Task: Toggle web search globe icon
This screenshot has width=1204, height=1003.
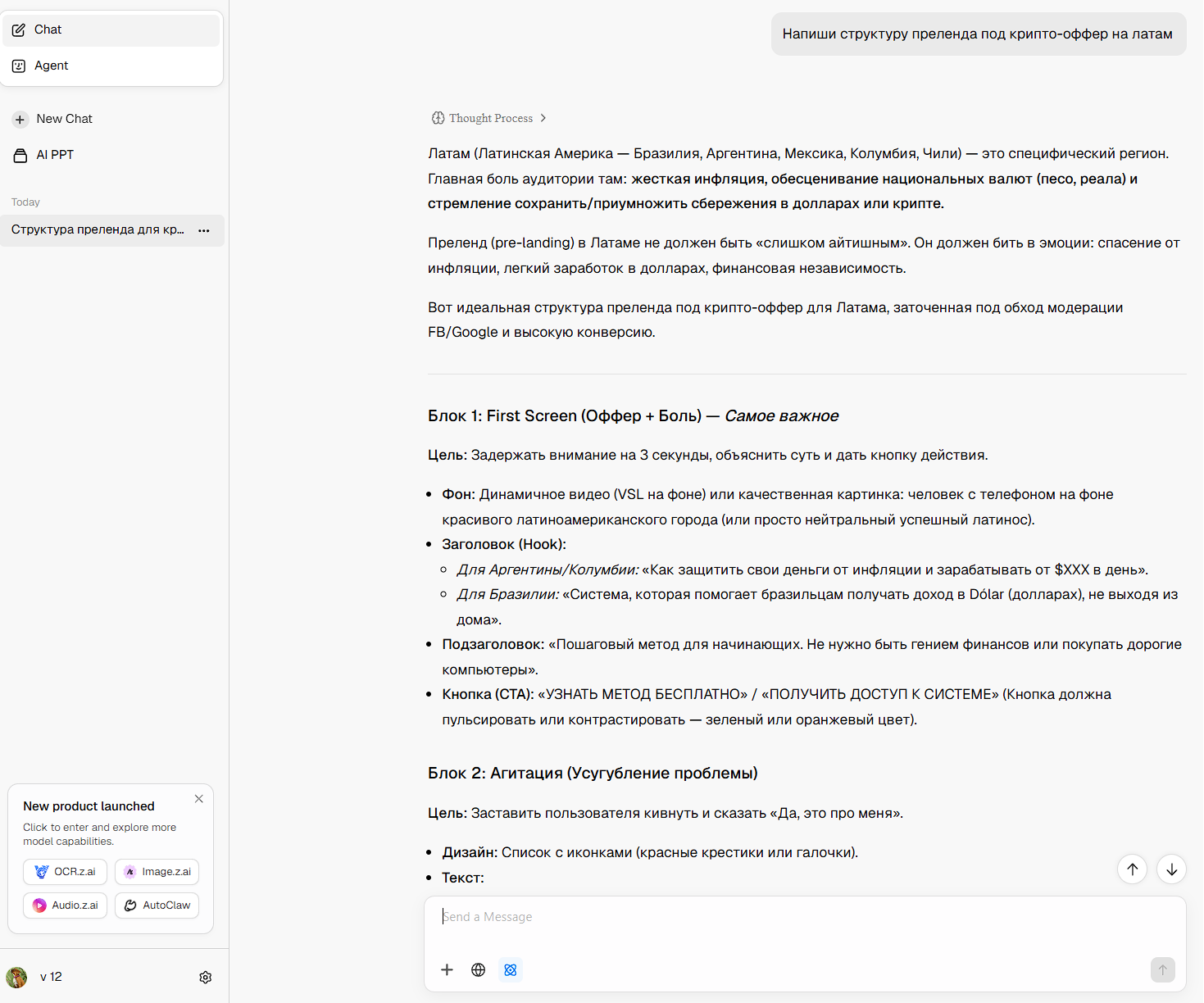Action: [479, 970]
